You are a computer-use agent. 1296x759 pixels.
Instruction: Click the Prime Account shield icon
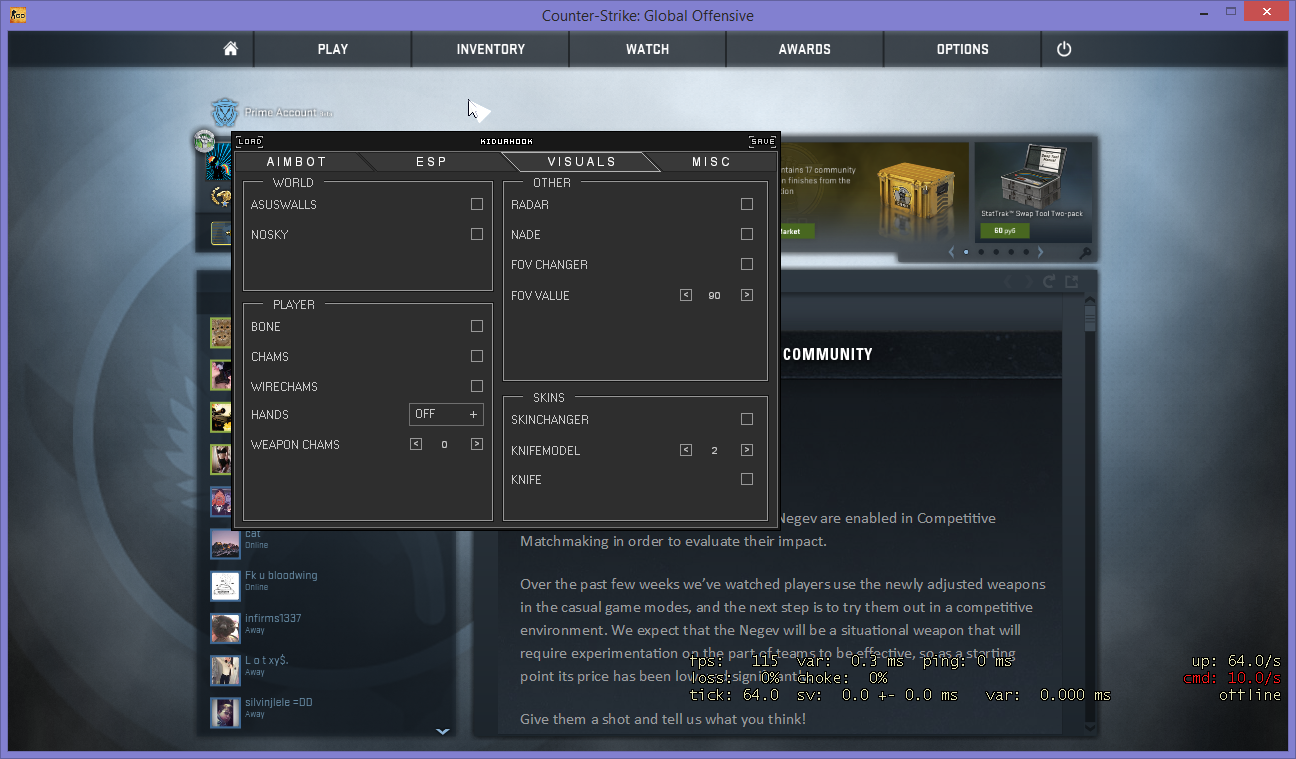(225, 112)
